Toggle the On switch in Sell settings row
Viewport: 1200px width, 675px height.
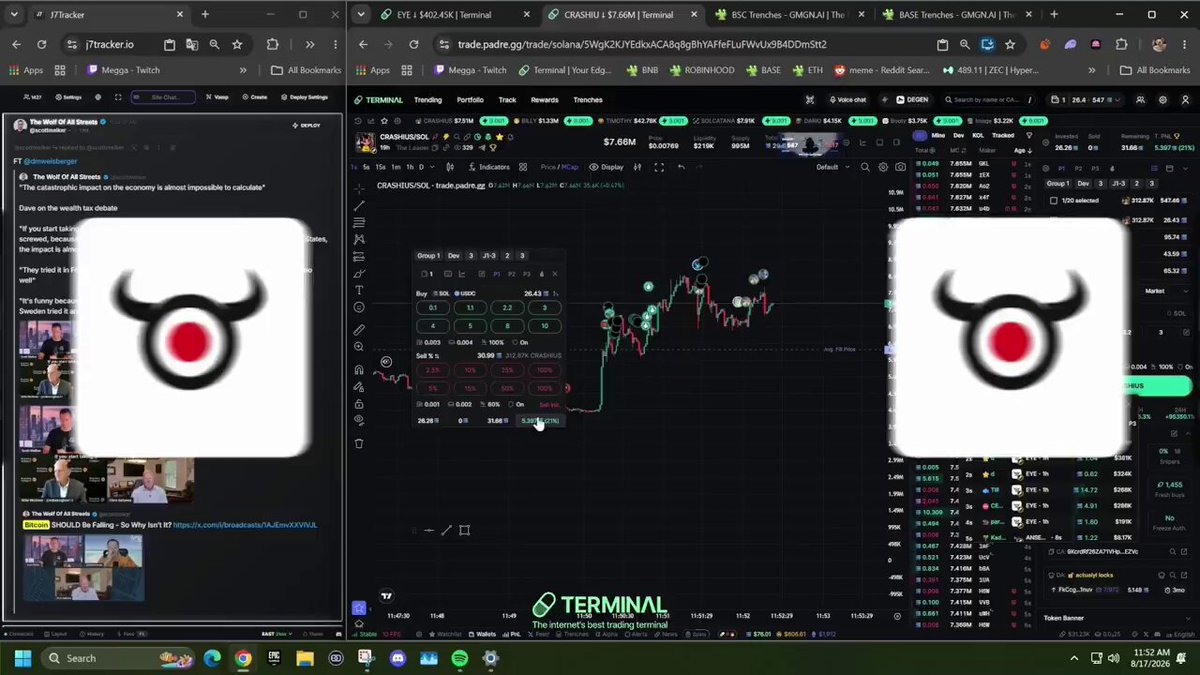[x=515, y=404]
